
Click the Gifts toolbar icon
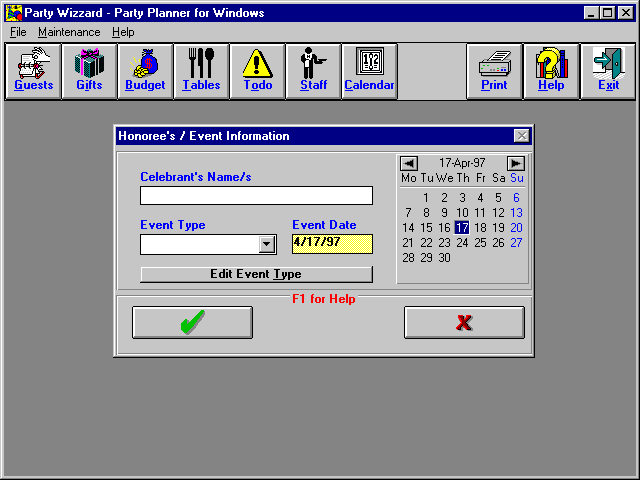coord(90,71)
